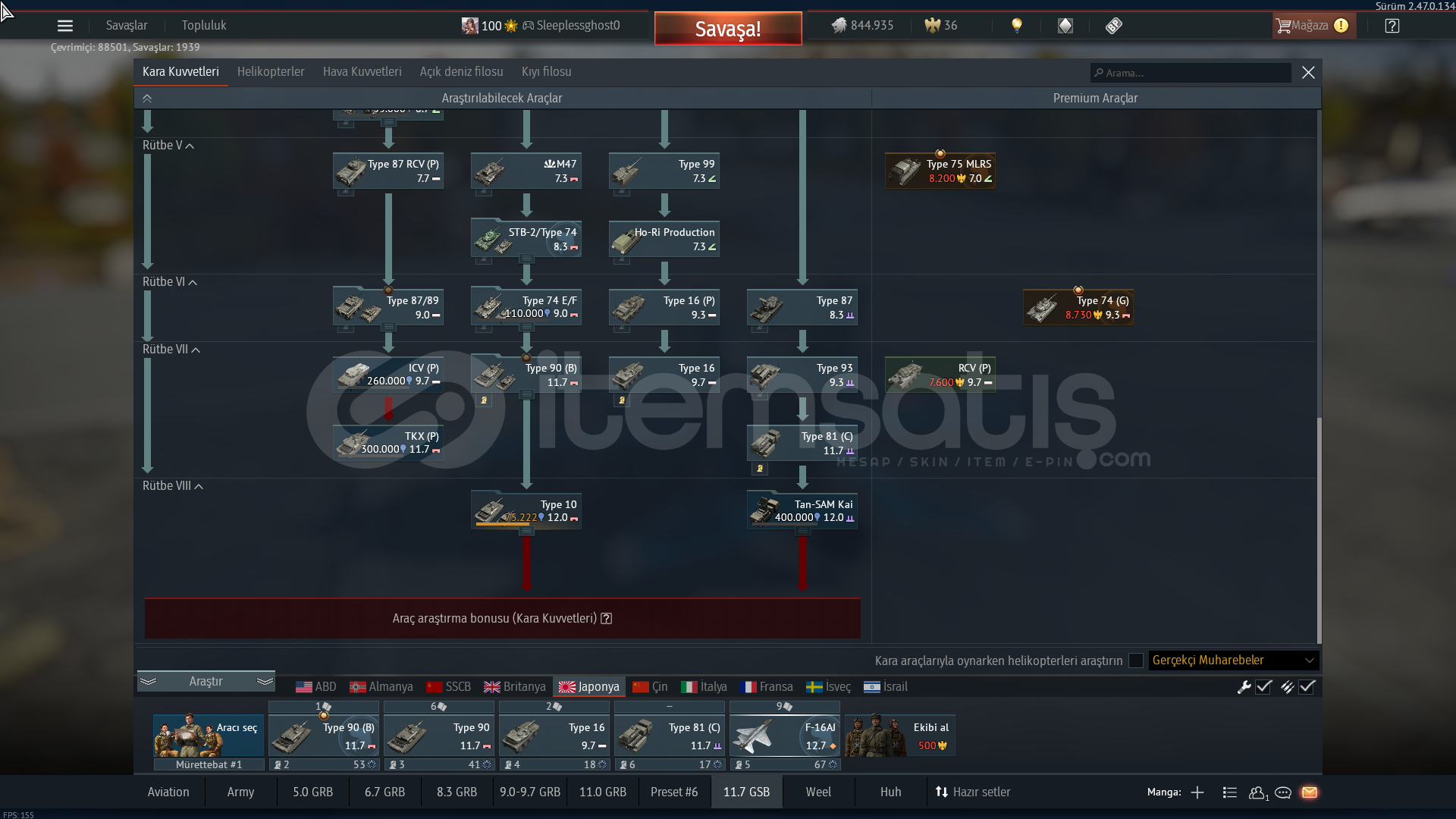Open the orange mail inbox icon

pos(1310,792)
